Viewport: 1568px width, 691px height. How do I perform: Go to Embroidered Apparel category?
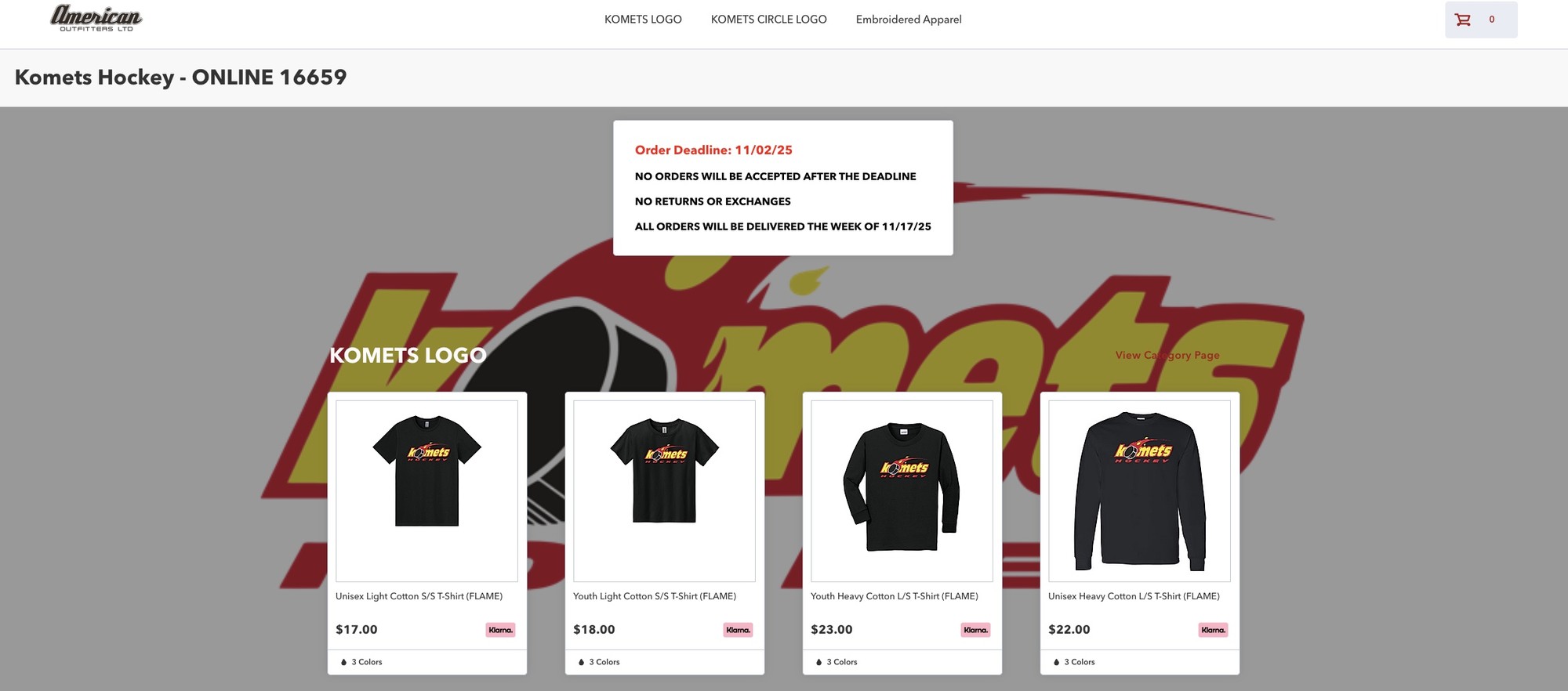tap(909, 20)
